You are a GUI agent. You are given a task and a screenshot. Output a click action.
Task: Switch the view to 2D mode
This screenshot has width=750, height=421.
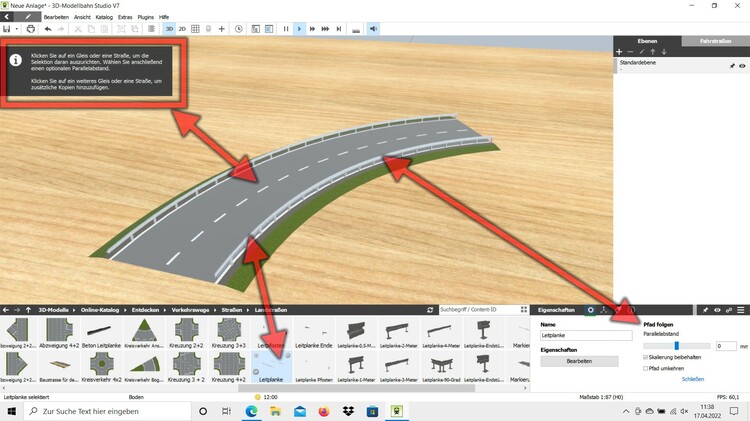pos(182,29)
